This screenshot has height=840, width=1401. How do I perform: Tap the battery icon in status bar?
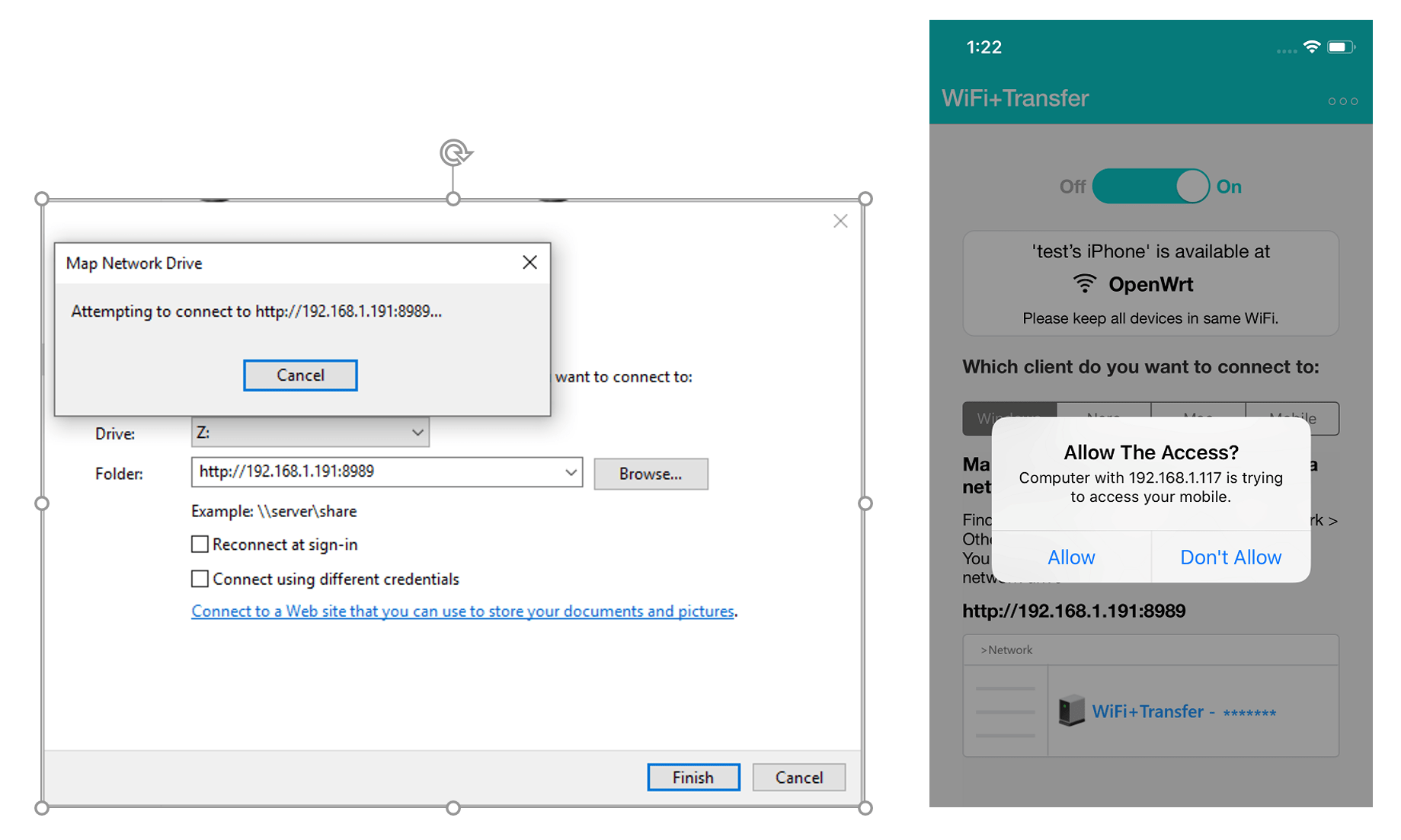coord(1340,47)
